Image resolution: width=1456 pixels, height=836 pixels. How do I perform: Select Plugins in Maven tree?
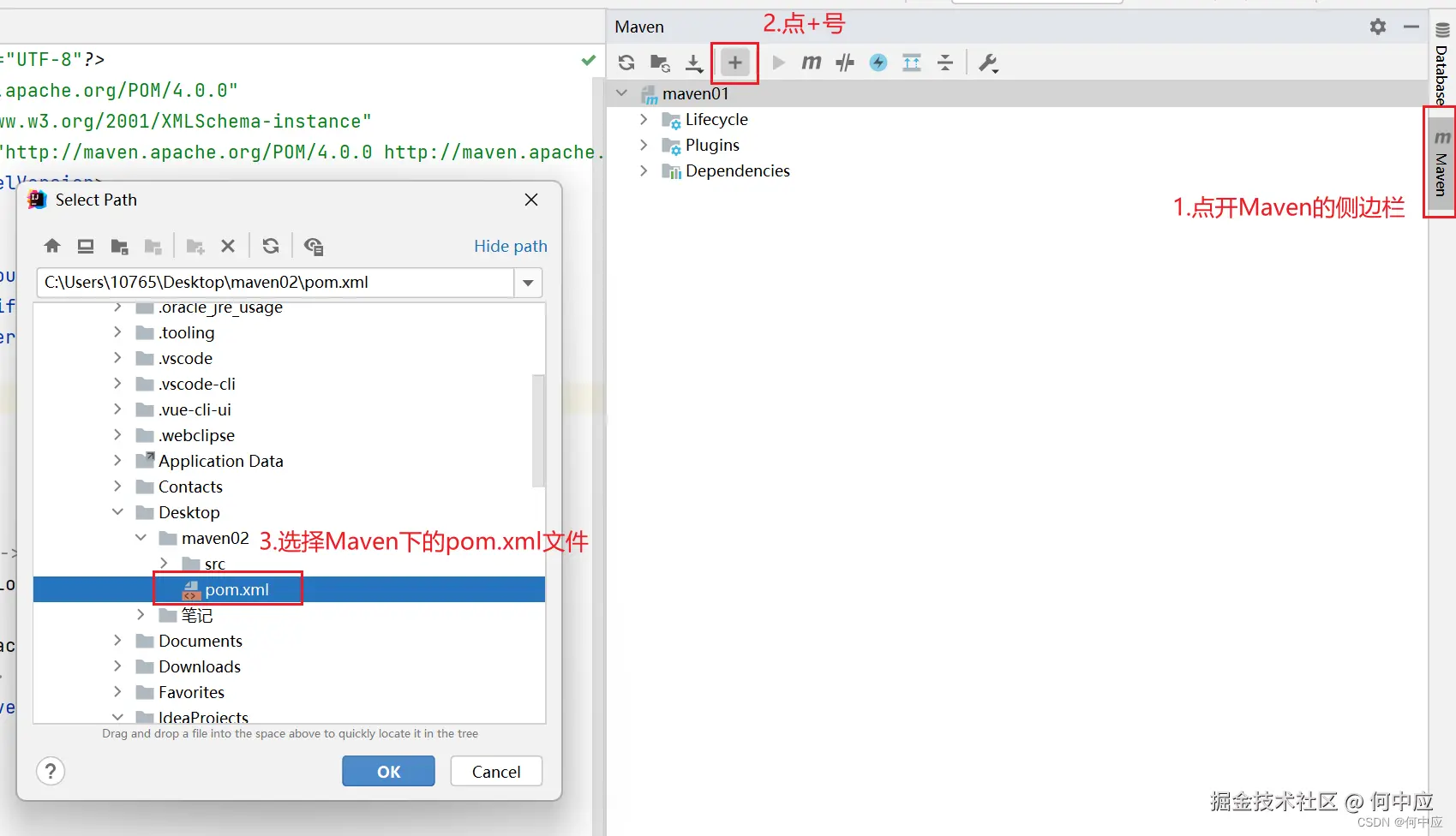(712, 145)
